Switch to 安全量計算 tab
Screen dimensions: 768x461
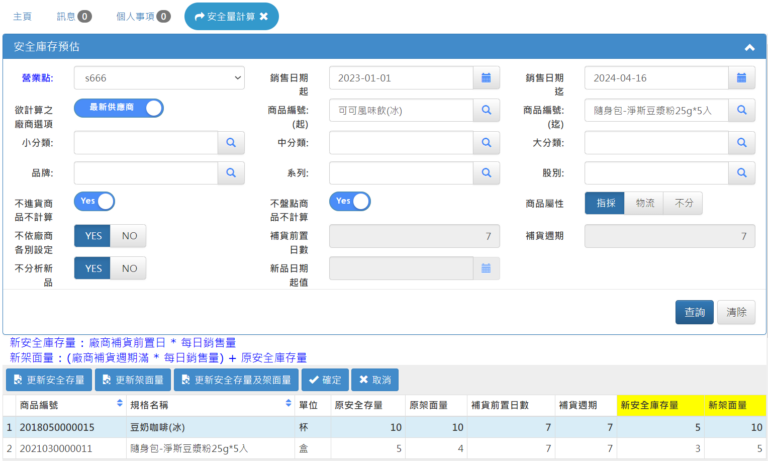coord(231,17)
